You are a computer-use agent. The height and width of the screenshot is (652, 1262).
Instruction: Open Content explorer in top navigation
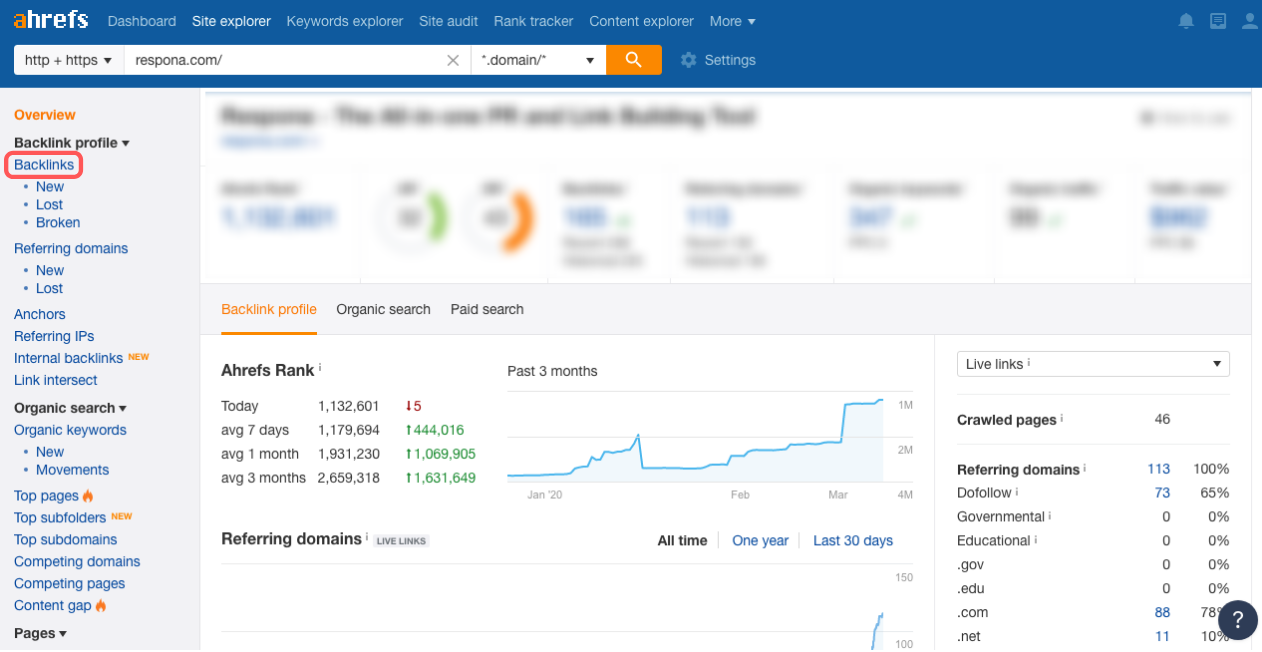click(641, 21)
